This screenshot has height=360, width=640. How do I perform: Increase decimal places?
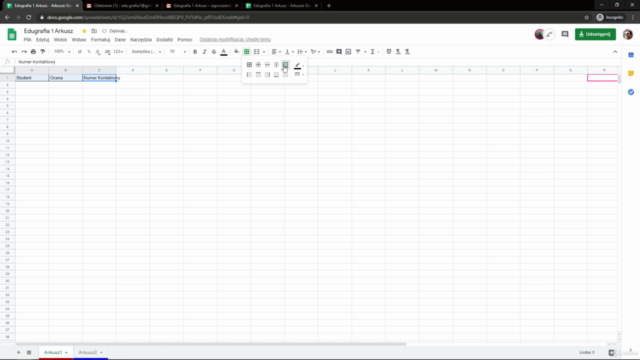pos(107,52)
